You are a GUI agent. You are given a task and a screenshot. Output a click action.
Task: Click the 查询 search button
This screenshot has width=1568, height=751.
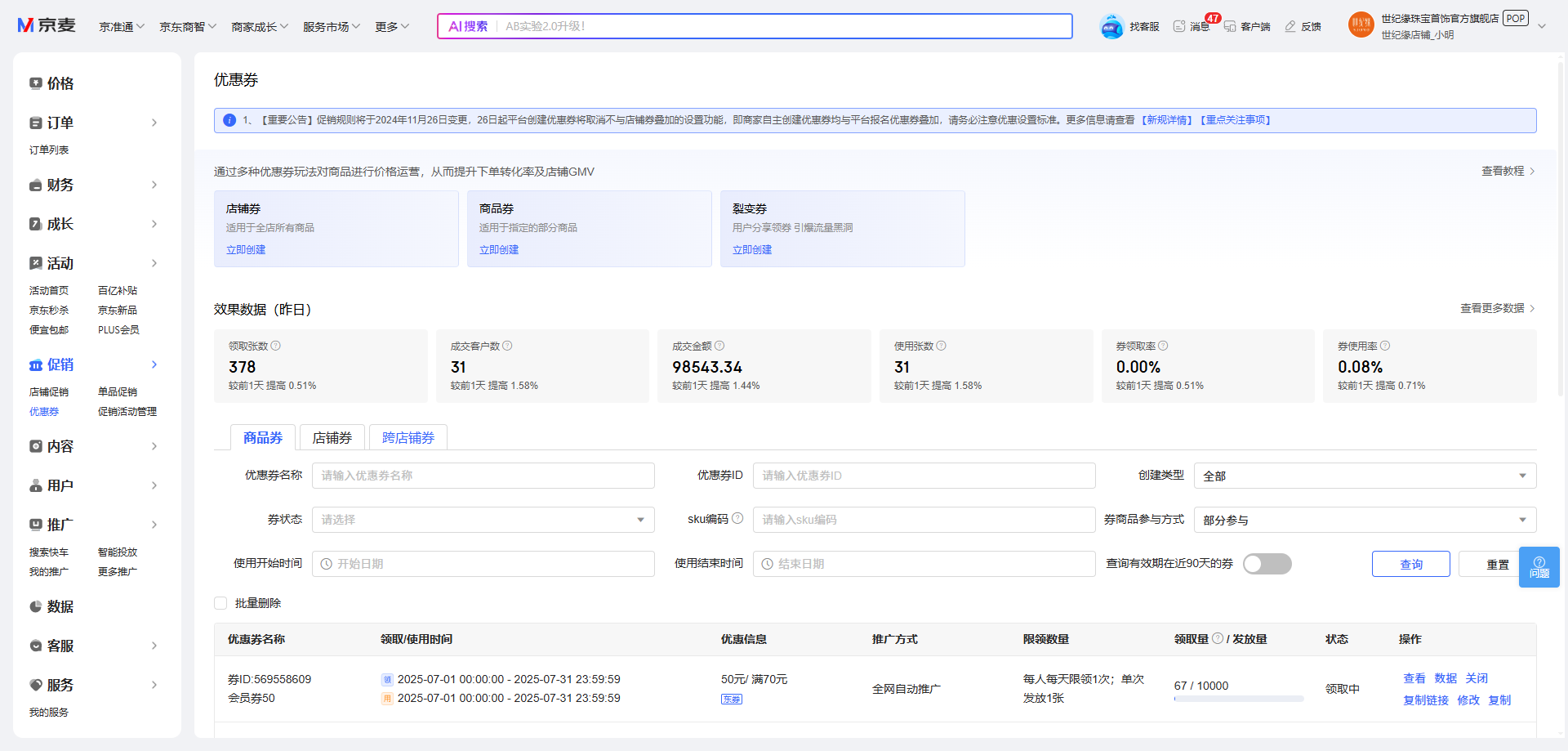(x=1410, y=564)
